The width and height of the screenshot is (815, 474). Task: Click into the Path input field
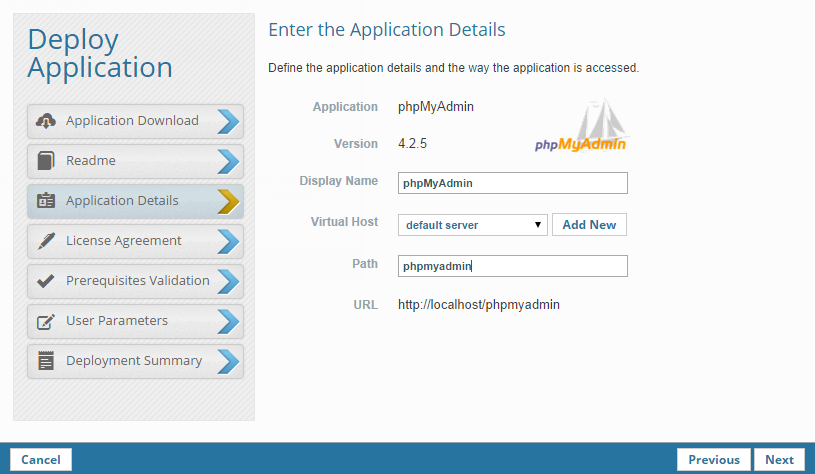[512, 266]
